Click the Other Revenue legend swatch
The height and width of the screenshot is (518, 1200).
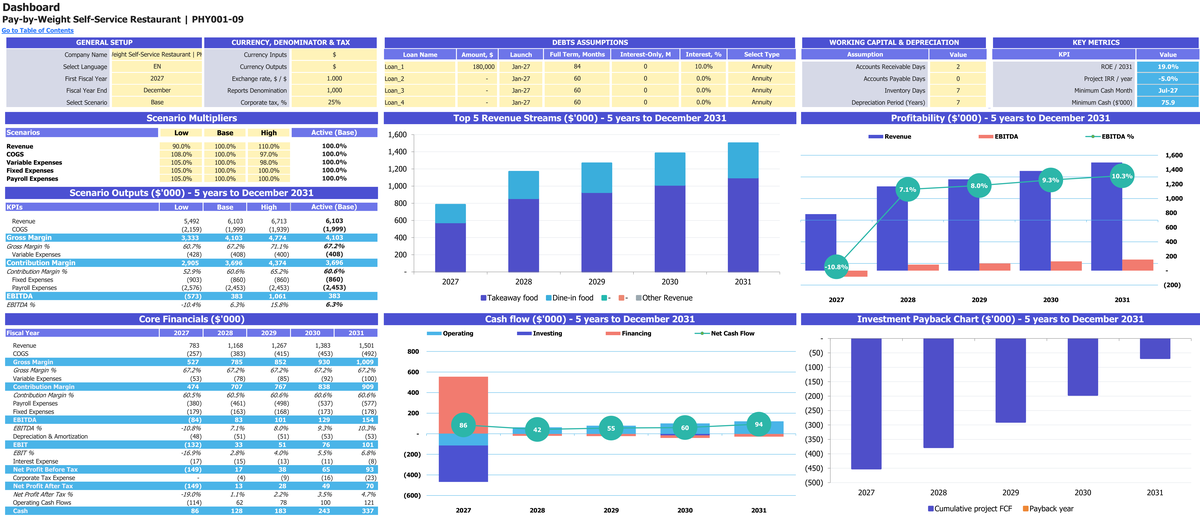point(638,298)
